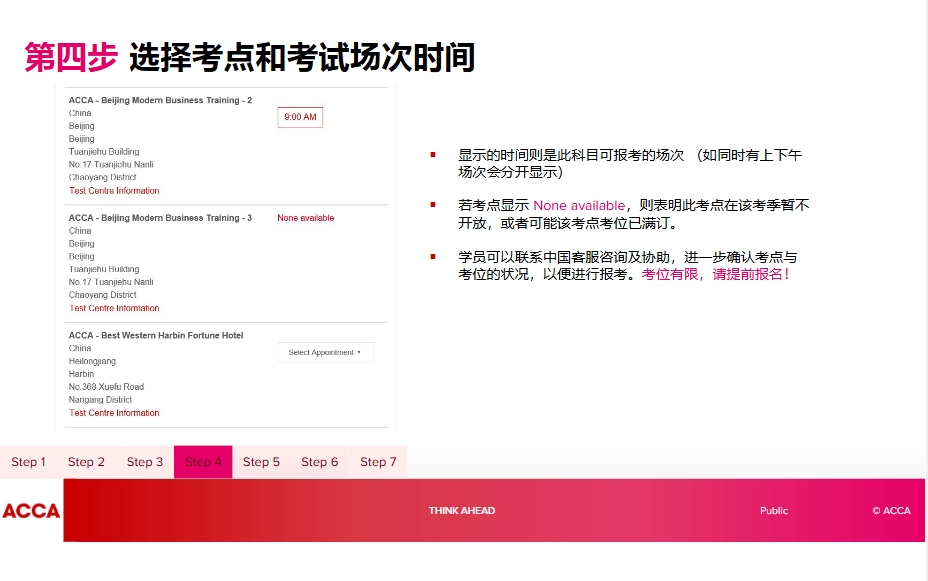Screen dimensions: 928x581
Task: Click the red 'None available' status text
Action: 305,218
